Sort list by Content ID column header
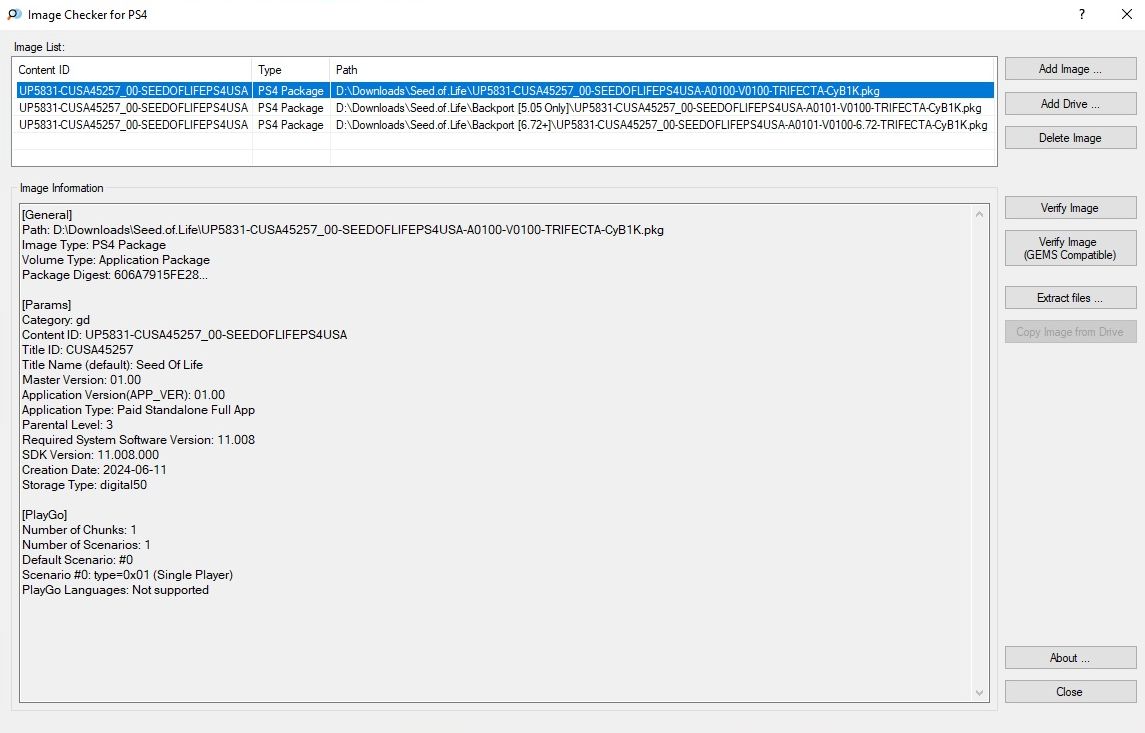1145x733 pixels. [133, 70]
